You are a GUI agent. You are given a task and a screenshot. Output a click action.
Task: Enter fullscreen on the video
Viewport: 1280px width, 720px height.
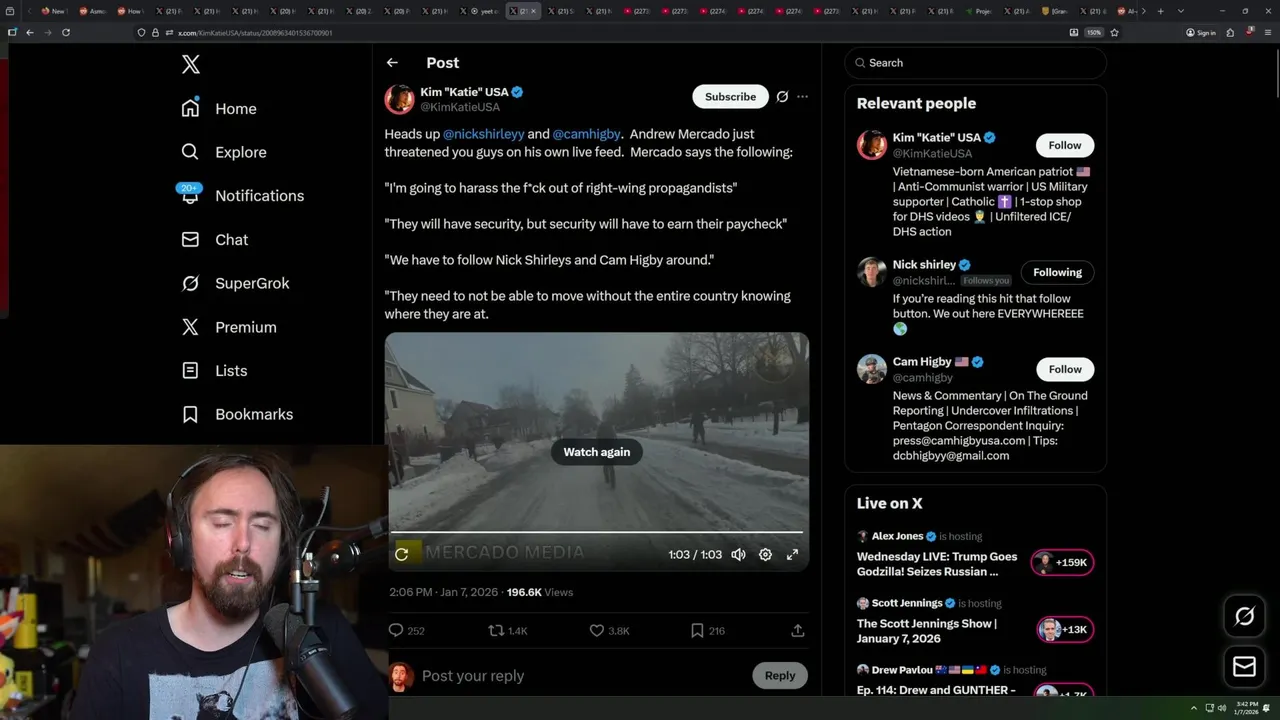coord(792,554)
